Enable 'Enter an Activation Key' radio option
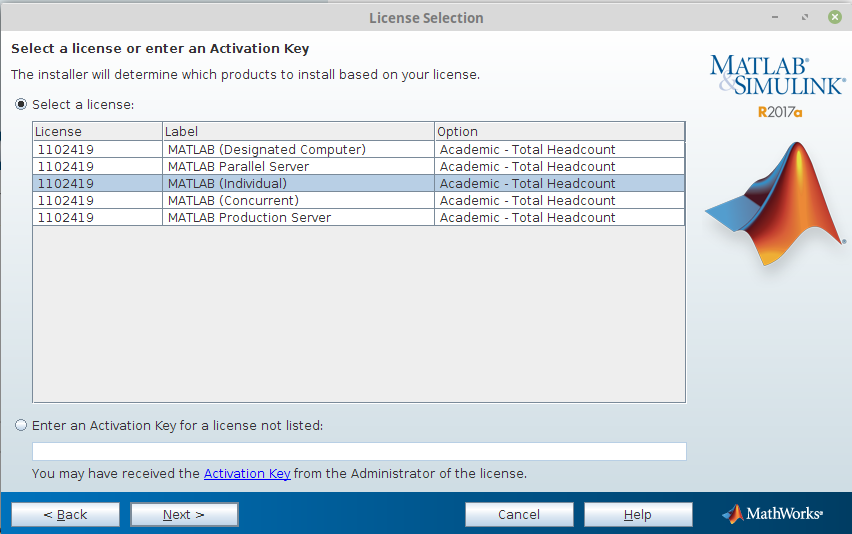The height and width of the screenshot is (534, 852). 21,425
